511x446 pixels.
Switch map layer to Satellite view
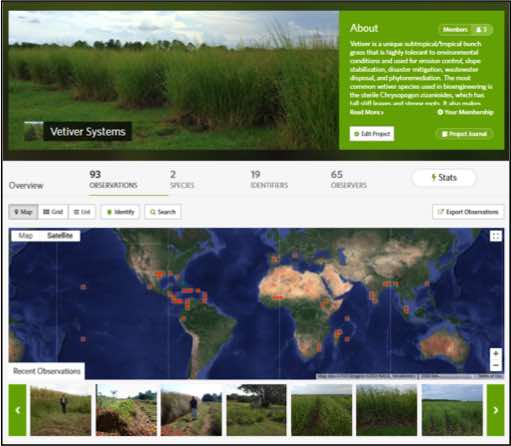point(60,236)
